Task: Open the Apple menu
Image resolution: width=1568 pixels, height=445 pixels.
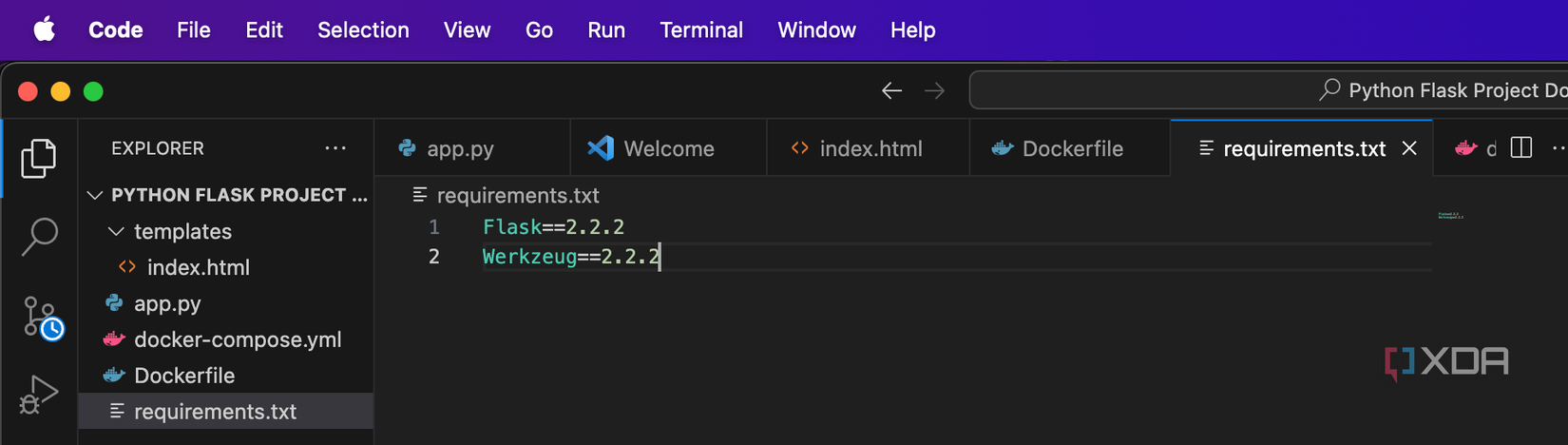Action: point(45,30)
